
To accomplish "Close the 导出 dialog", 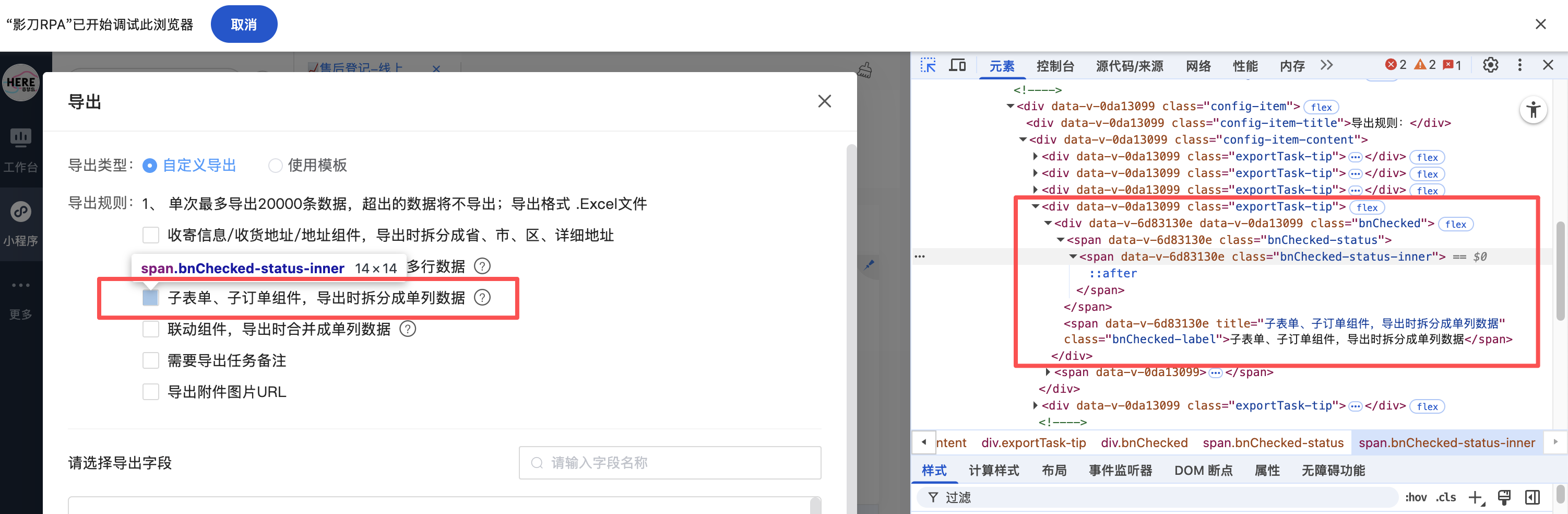I will pyautogui.click(x=824, y=101).
